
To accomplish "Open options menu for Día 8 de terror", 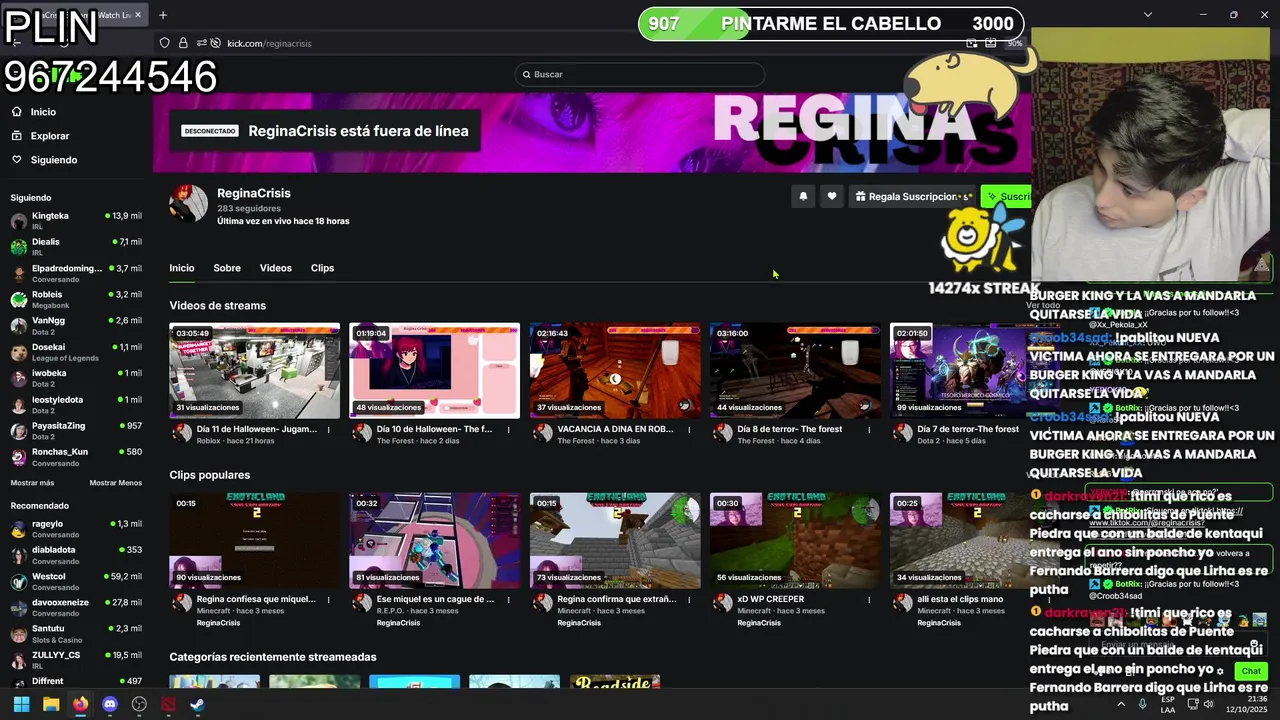I will pos(868,430).
